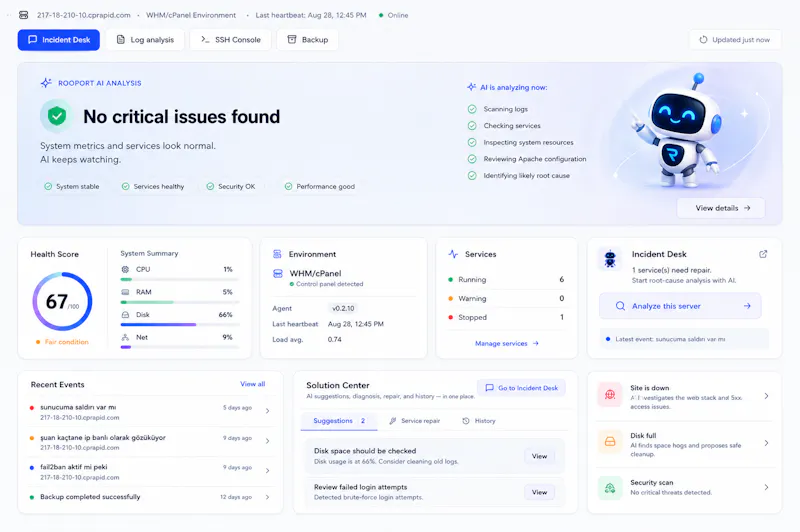Open the Manage services link

[x=507, y=343]
